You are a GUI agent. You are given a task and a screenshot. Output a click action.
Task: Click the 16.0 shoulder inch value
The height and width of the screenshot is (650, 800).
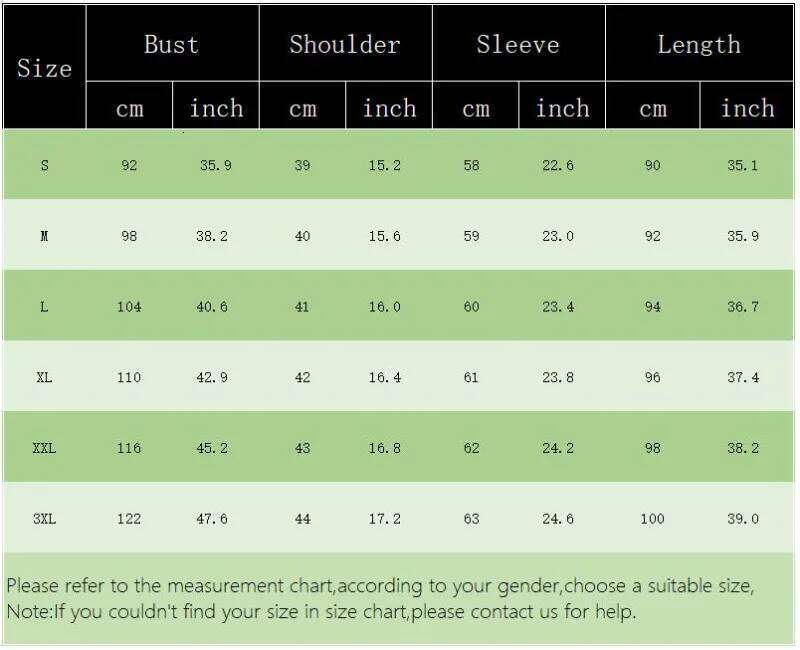tap(385, 307)
